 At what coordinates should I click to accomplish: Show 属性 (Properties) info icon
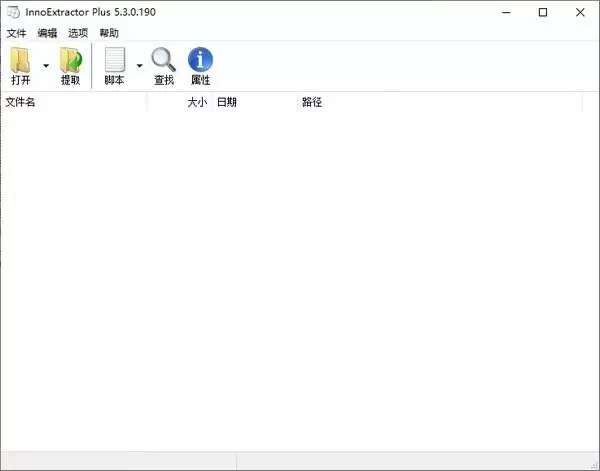point(200,60)
